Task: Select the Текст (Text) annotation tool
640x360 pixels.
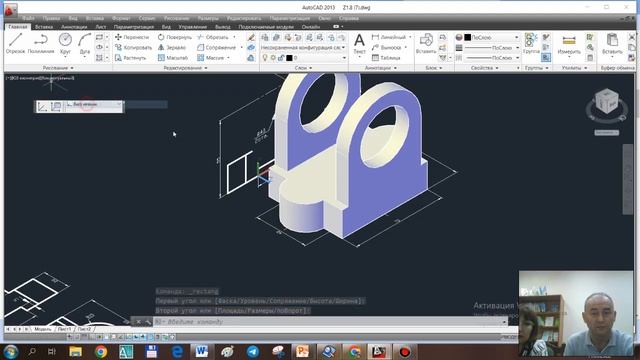Action: pos(359,44)
